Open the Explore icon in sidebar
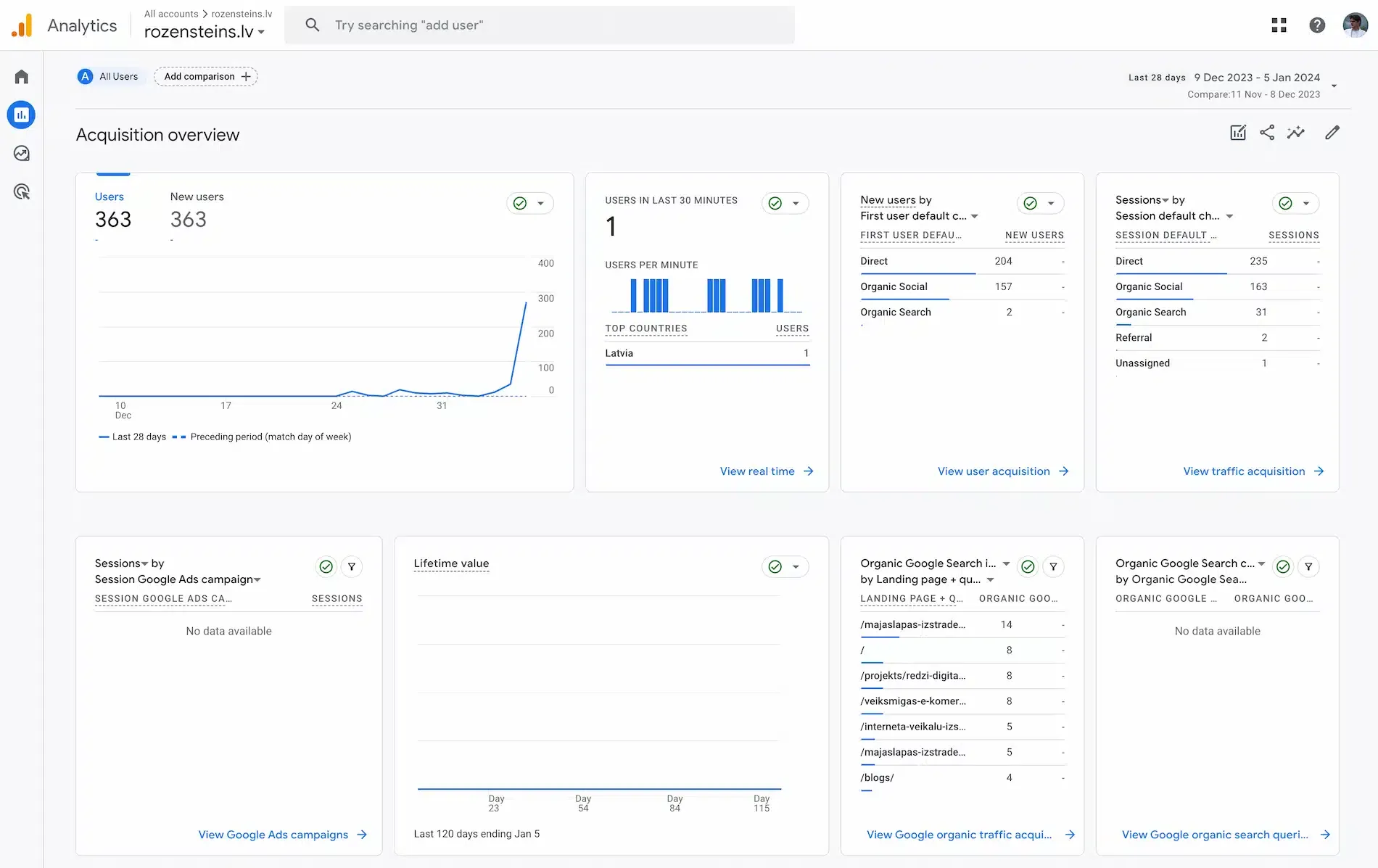The image size is (1378, 868). 22,154
